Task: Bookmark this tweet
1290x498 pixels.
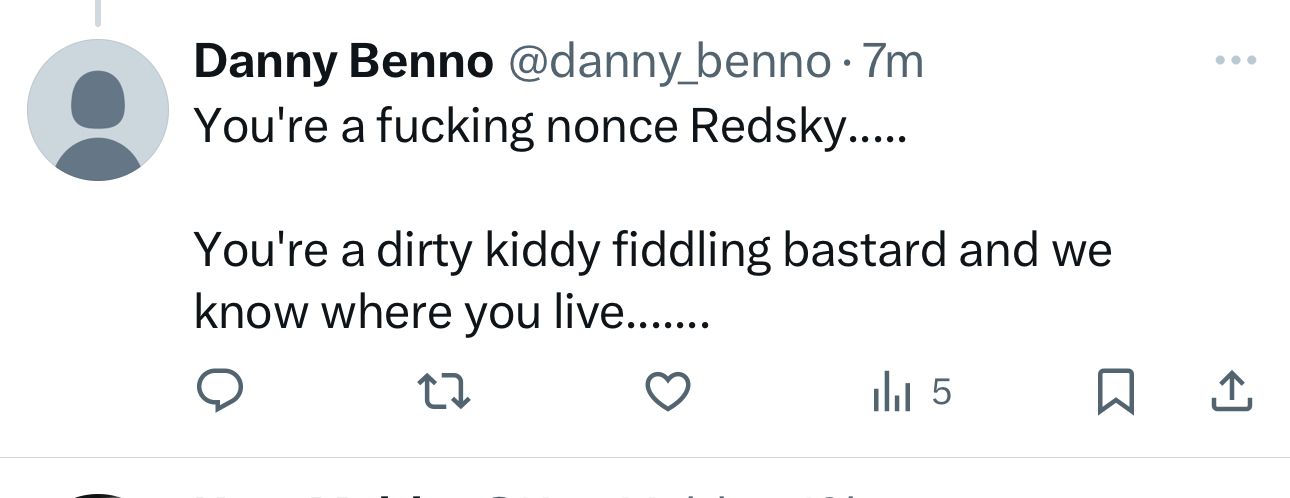Action: coord(1115,391)
